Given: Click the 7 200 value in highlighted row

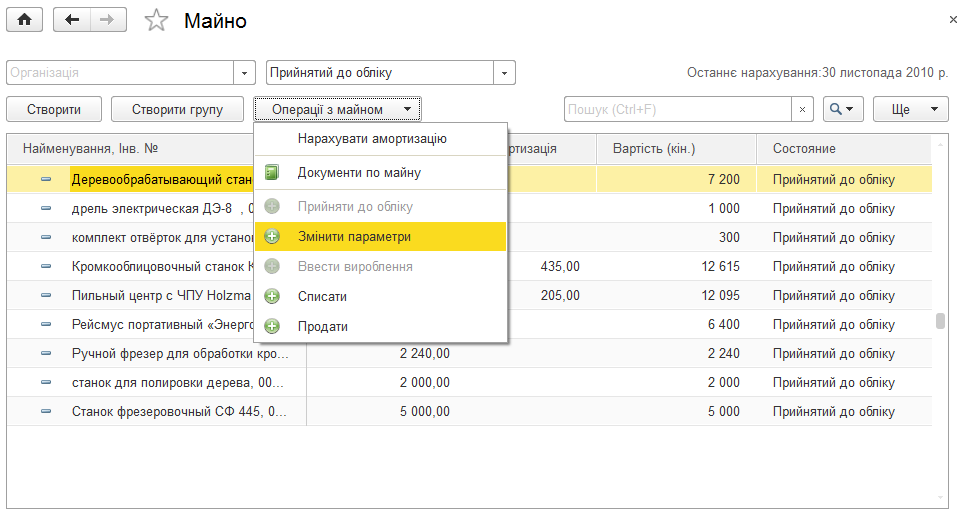Looking at the screenshot, I should [x=724, y=179].
